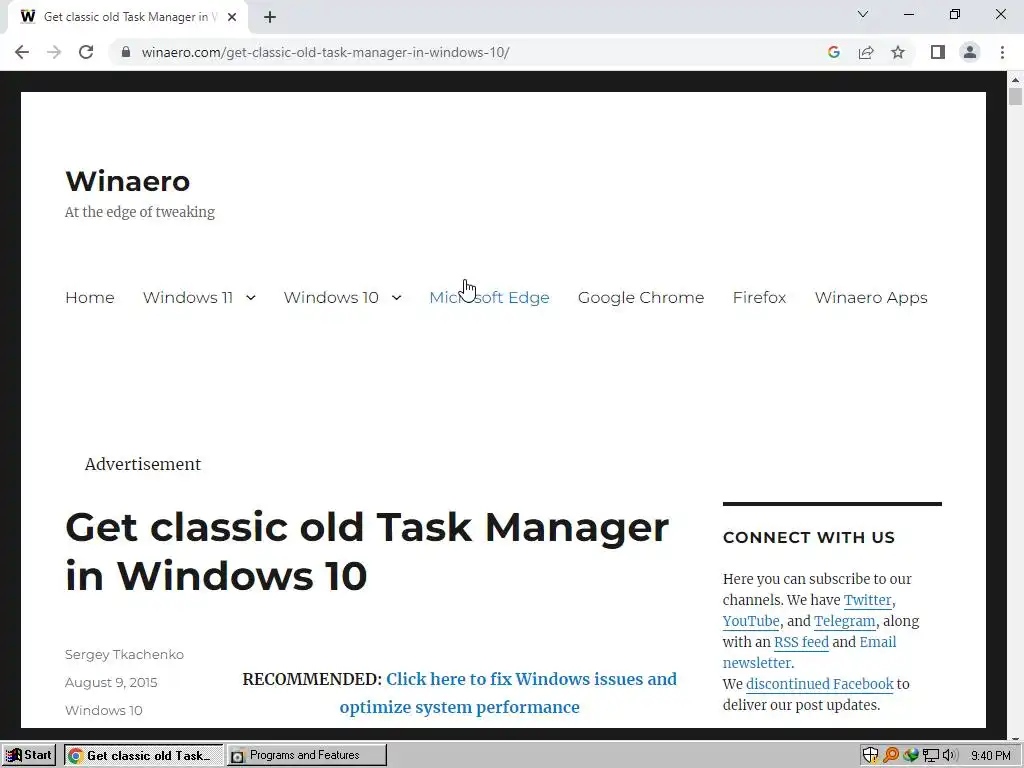View site security lock info
The image size is (1024, 768).
126,52
